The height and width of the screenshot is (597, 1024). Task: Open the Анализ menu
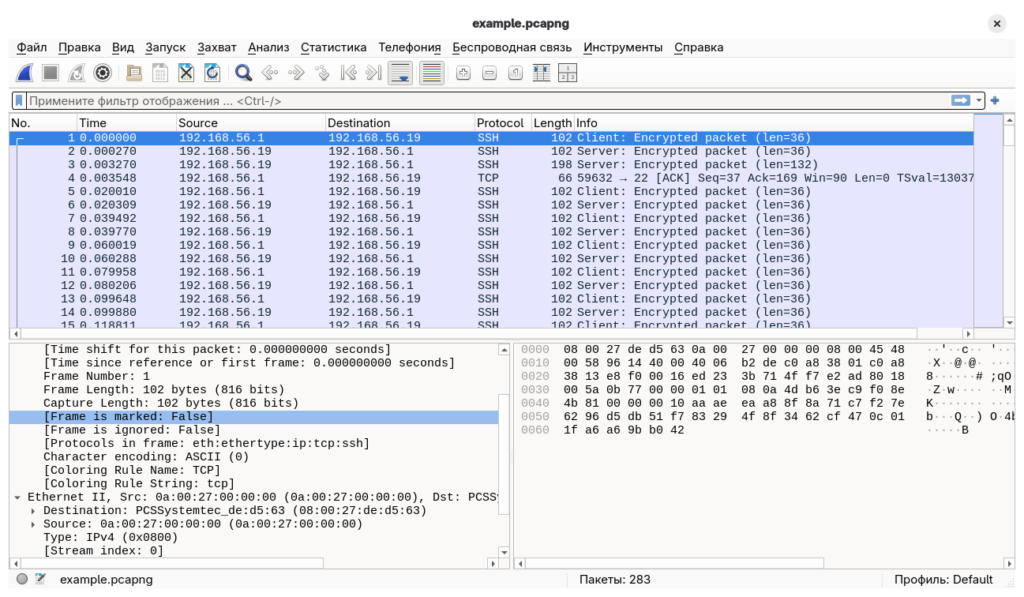click(268, 47)
